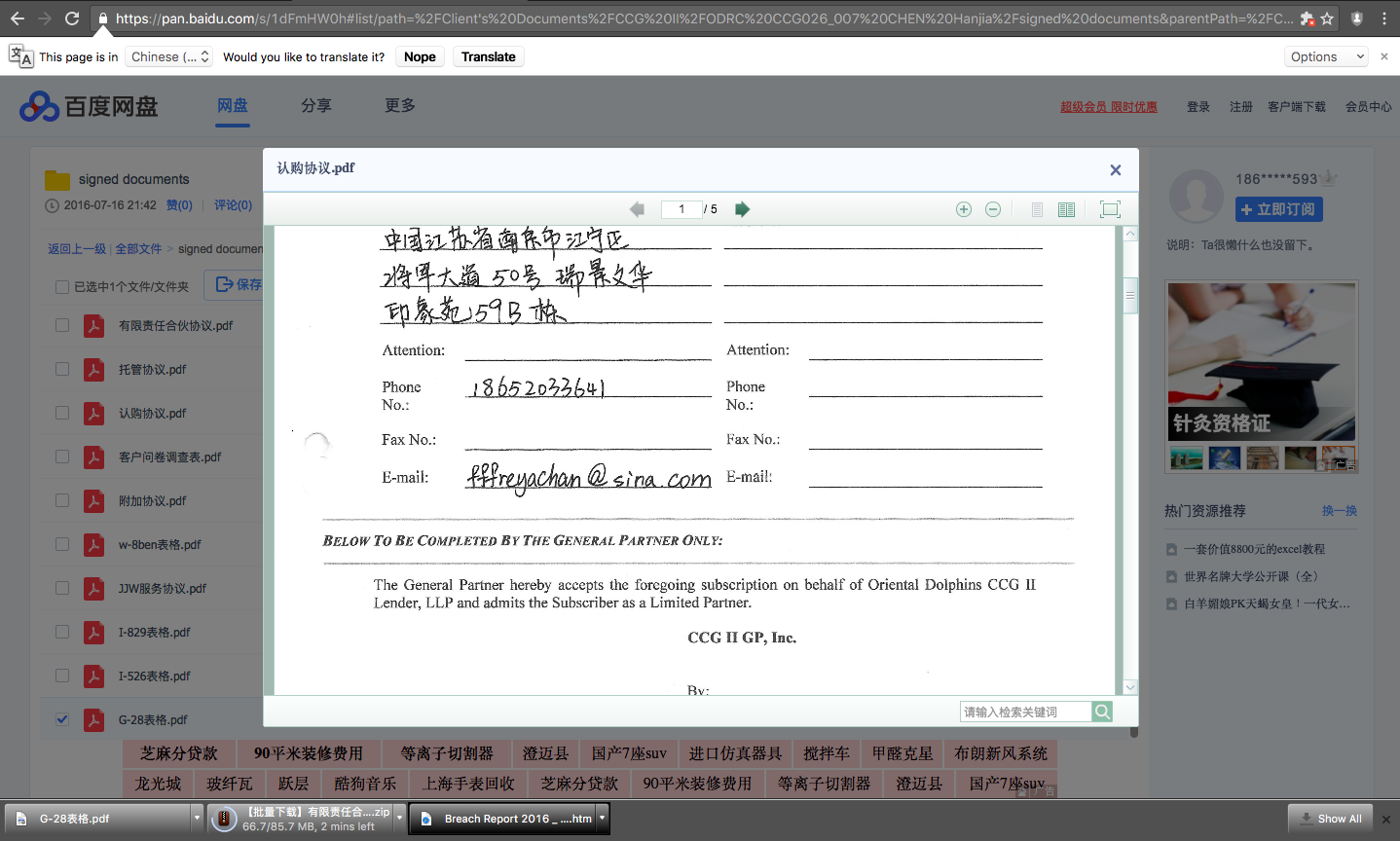Click the PDF keyword search field

pos(1025,712)
